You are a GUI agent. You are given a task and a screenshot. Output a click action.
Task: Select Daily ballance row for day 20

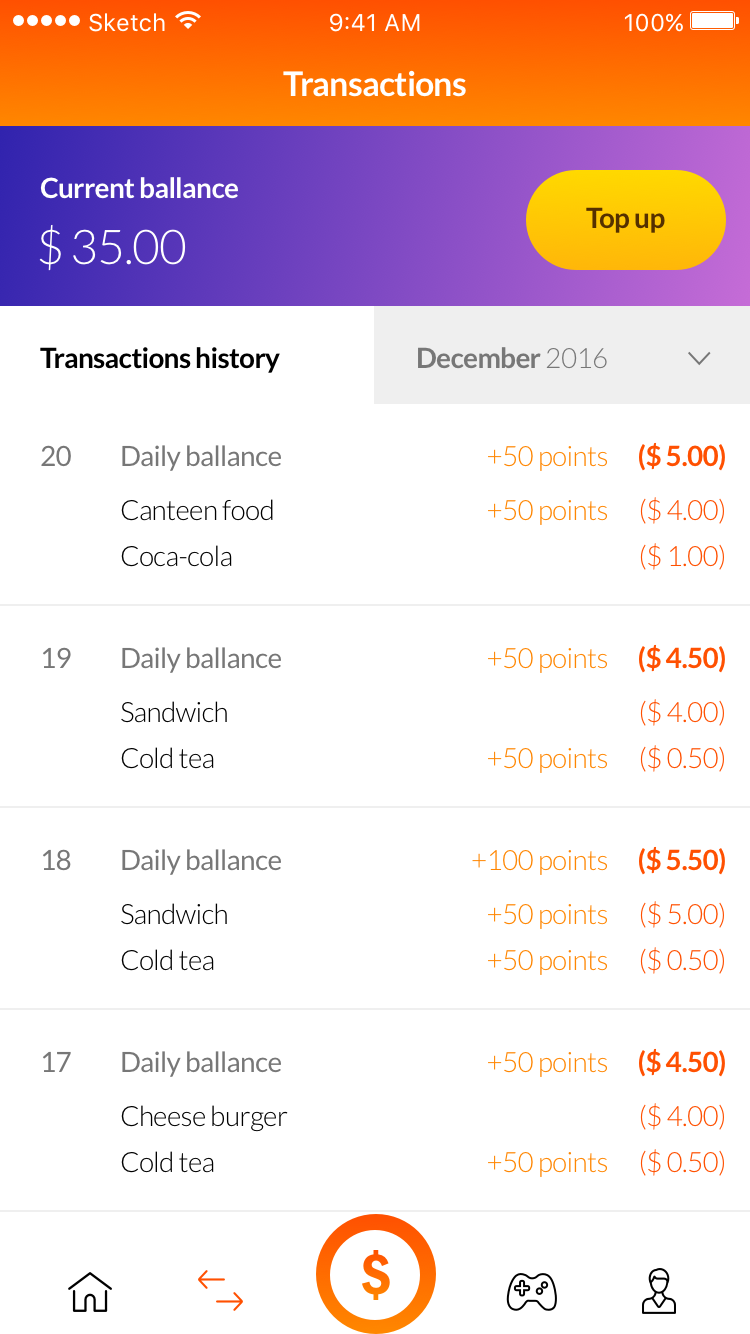[201, 456]
